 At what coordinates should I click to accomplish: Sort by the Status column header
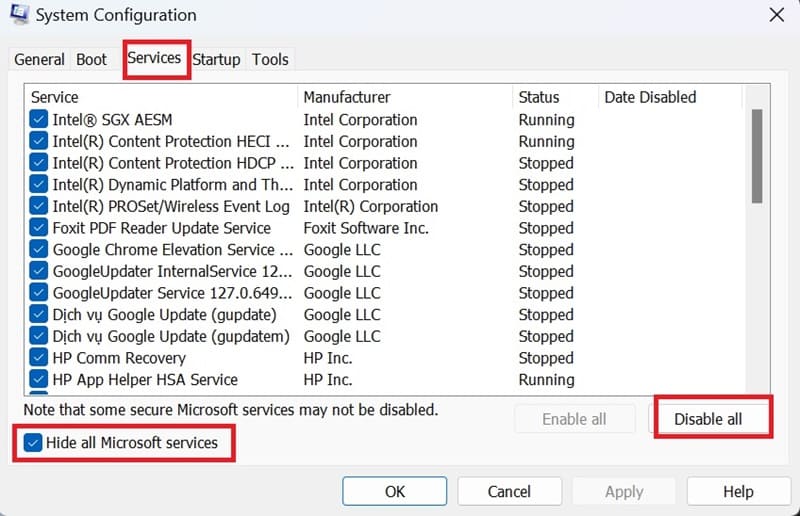tap(556, 97)
